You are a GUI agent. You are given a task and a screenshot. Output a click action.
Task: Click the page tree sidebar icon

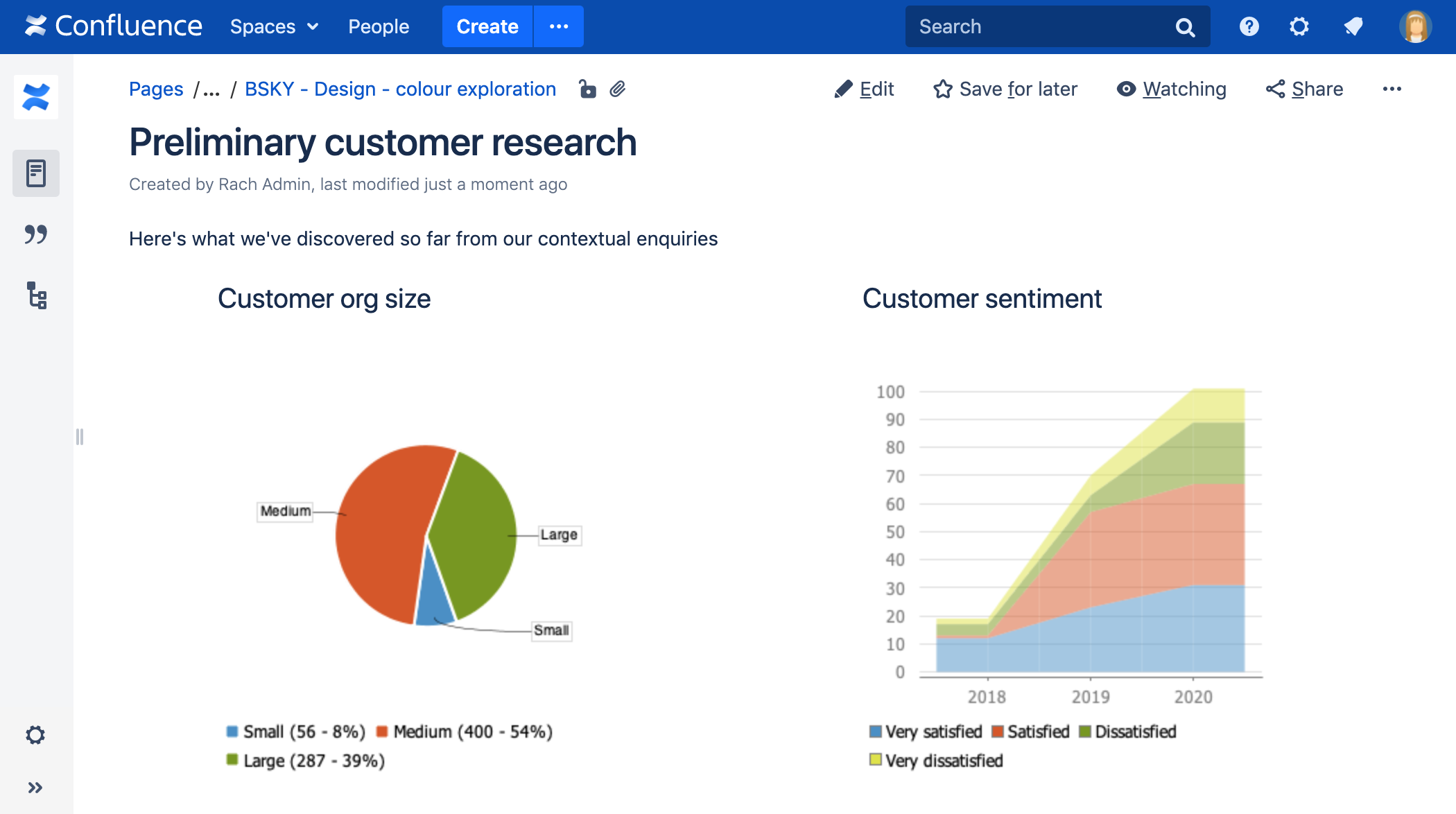point(36,296)
